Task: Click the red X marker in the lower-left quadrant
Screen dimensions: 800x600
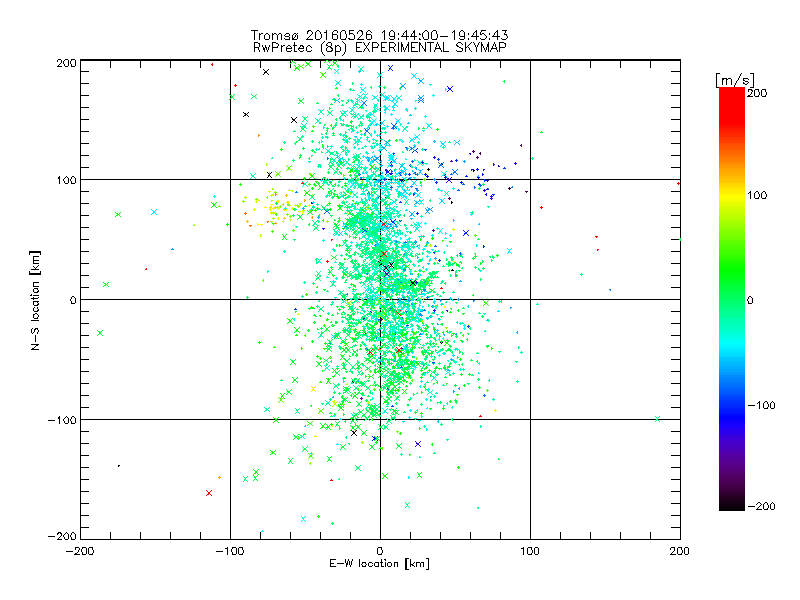Action: pyautogui.click(x=209, y=493)
